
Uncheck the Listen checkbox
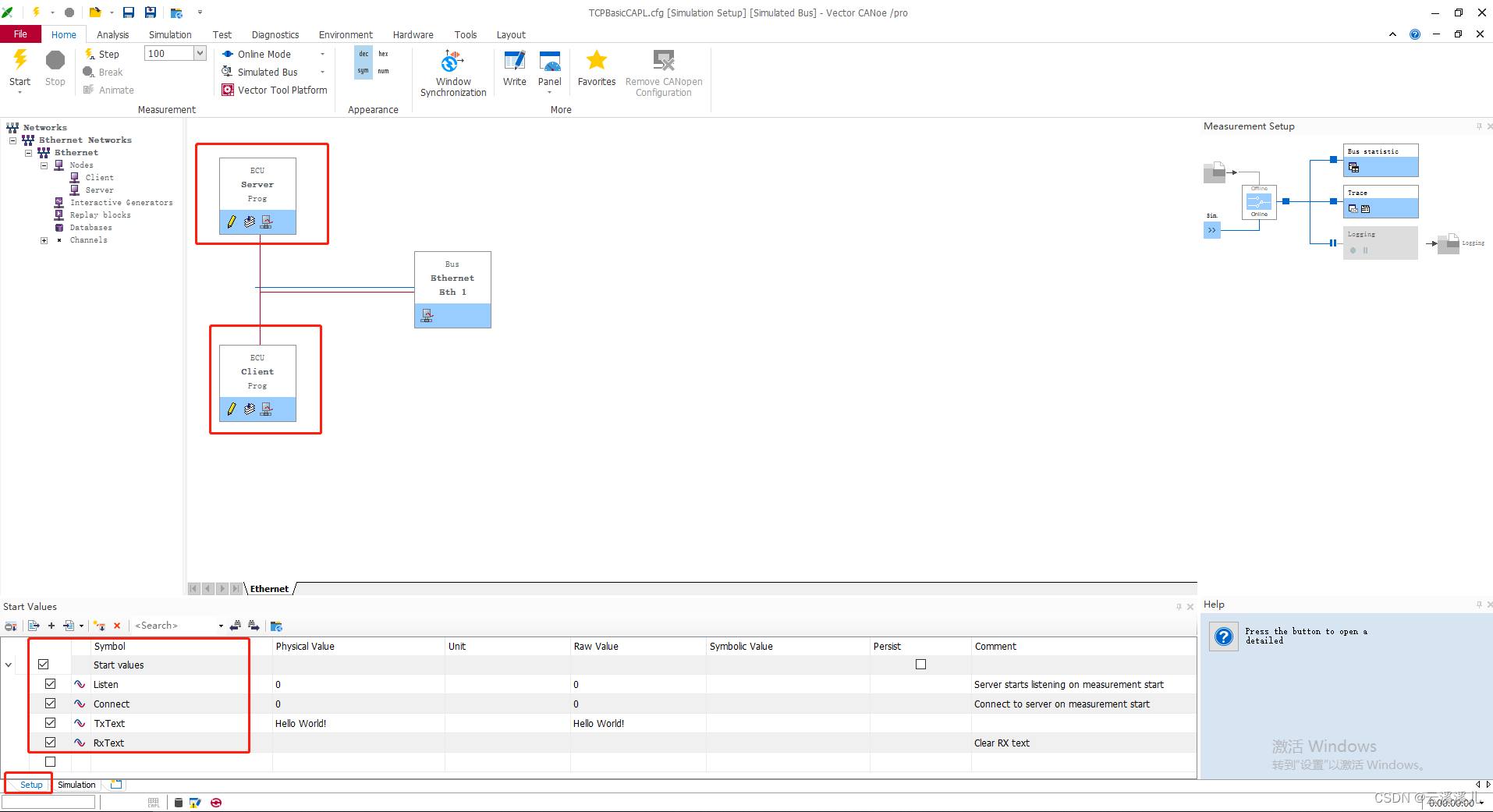(51, 684)
